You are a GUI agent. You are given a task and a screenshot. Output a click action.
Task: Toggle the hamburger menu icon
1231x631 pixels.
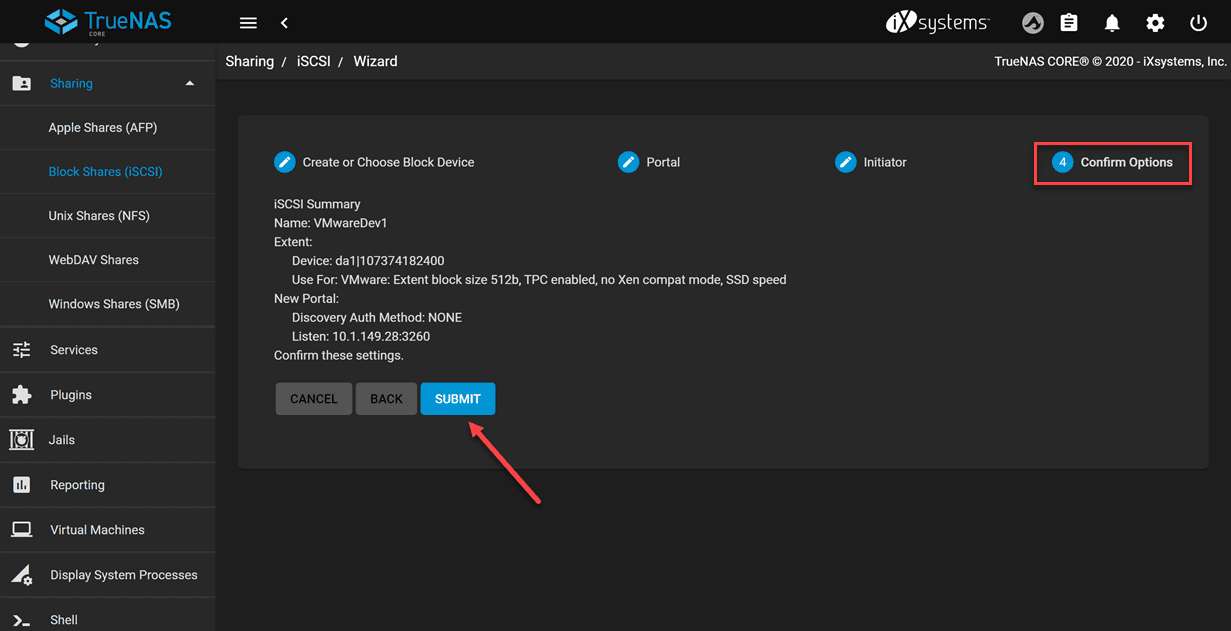tap(249, 23)
